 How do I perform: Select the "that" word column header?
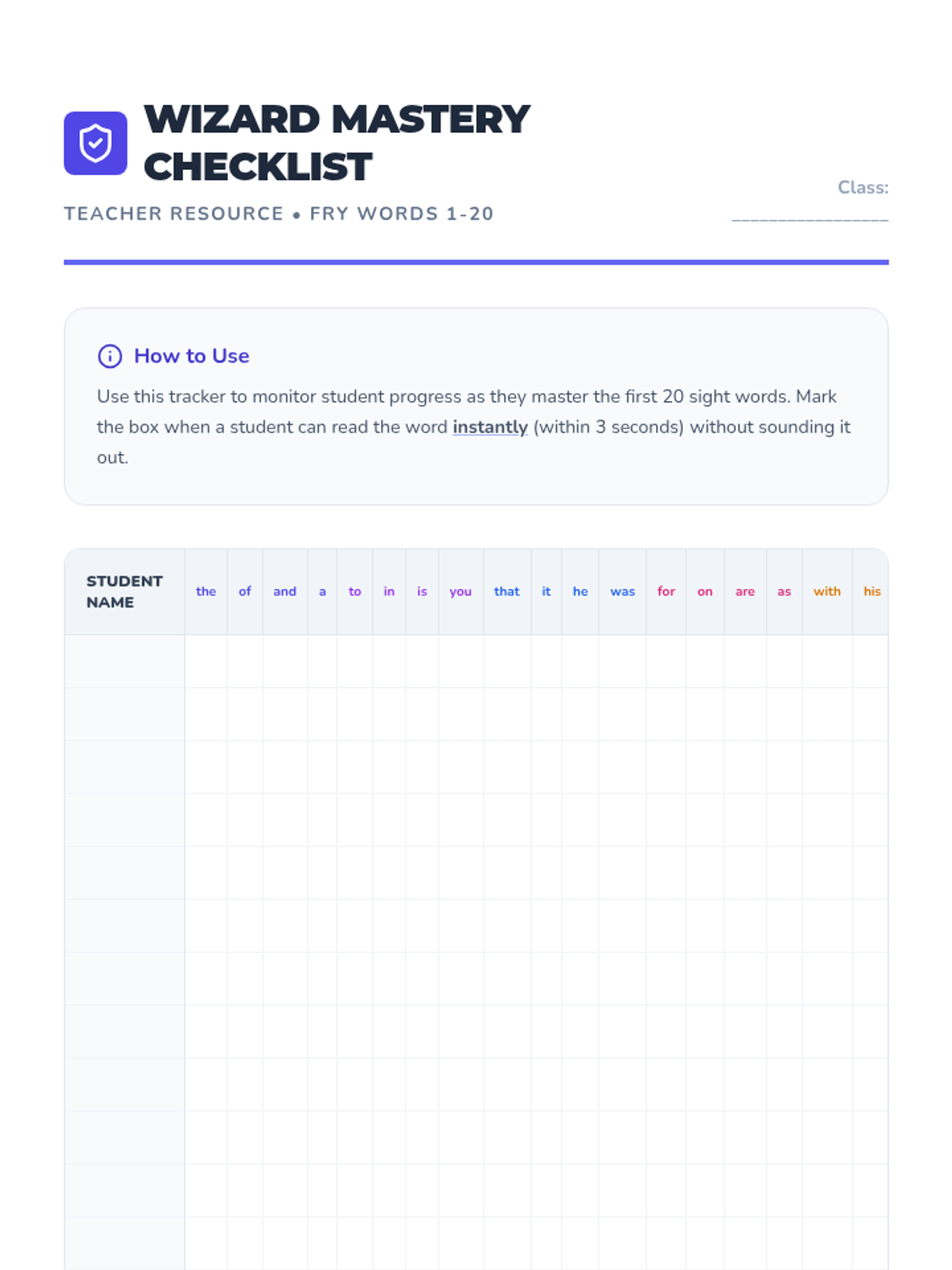click(507, 591)
